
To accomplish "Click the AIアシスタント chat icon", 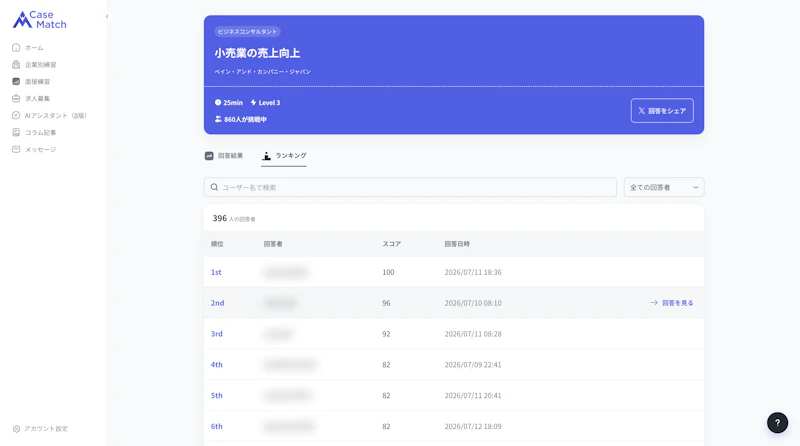I will tap(16, 115).
